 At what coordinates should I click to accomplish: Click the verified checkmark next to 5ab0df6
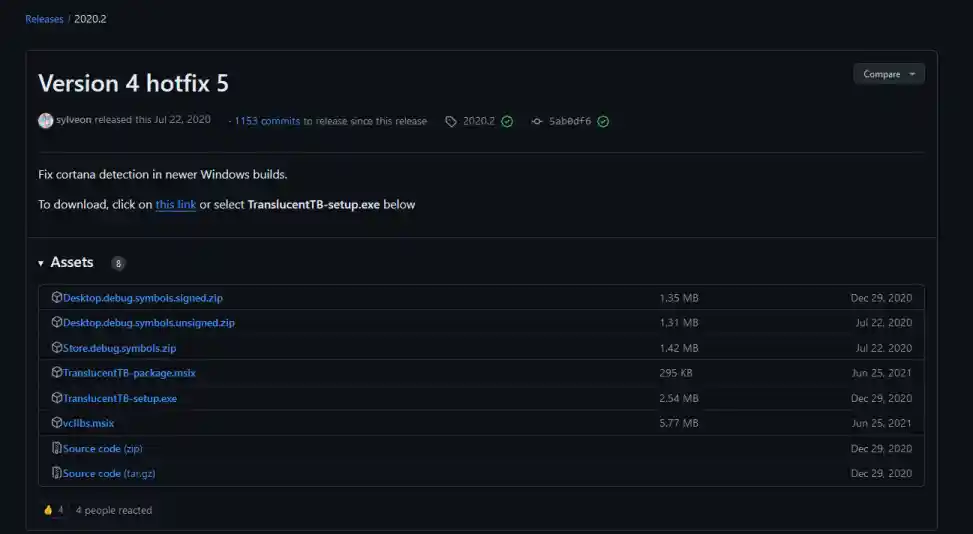(x=603, y=122)
